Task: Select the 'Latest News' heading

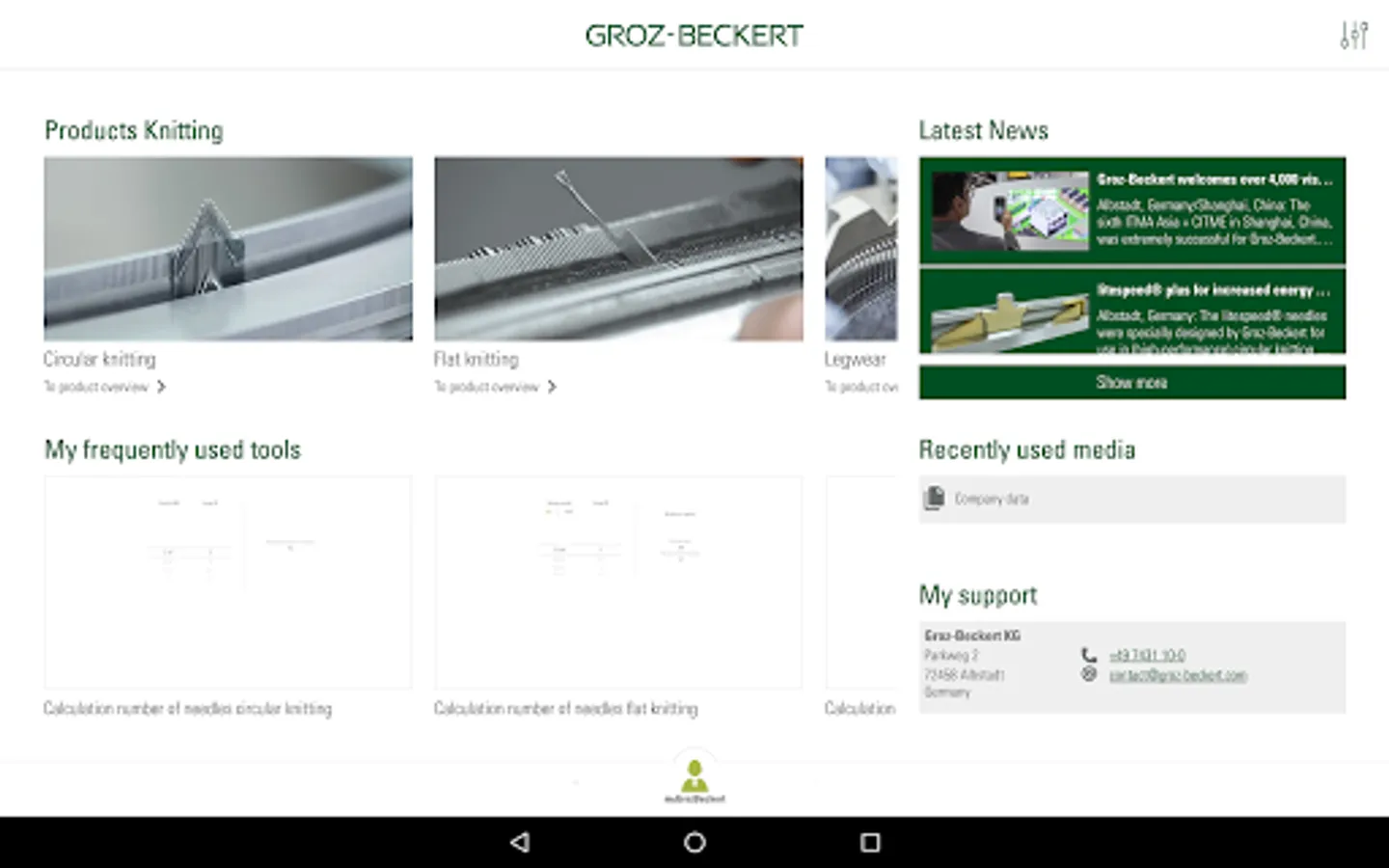Action: tap(983, 130)
